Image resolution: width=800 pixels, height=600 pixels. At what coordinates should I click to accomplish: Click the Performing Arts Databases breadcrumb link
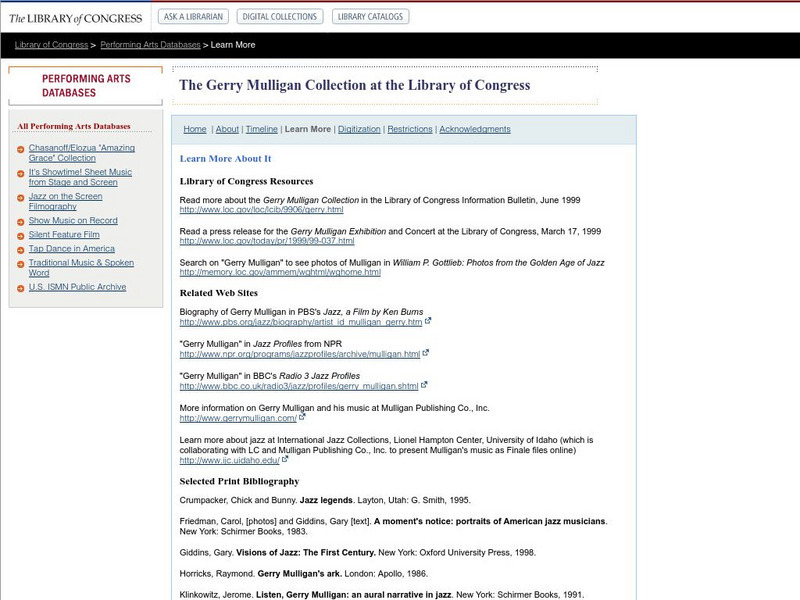[x=150, y=45]
